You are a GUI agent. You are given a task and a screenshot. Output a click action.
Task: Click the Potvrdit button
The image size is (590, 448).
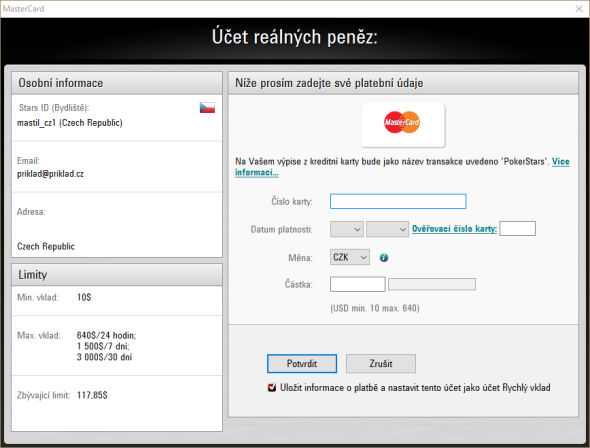tap(302, 363)
